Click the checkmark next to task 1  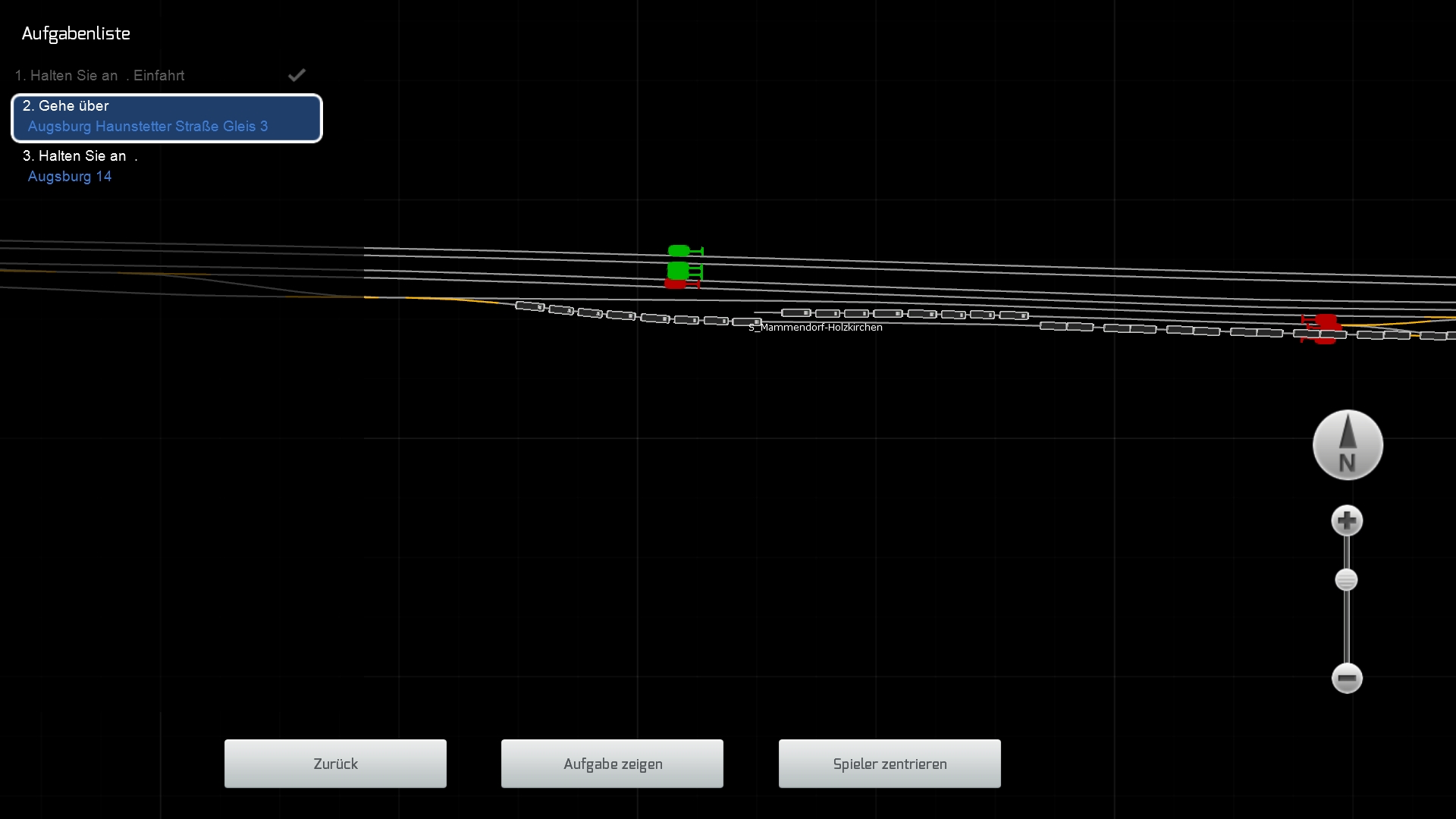pyautogui.click(x=297, y=75)
